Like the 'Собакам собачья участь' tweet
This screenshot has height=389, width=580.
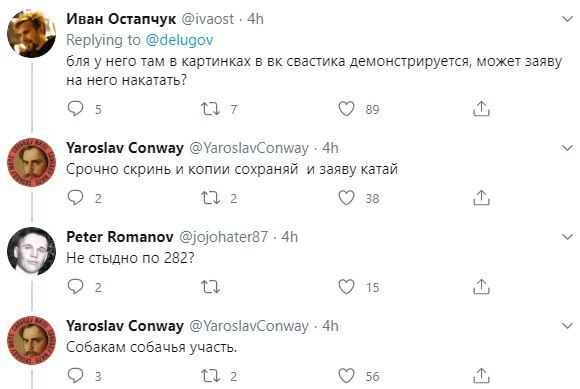coord(346,376)
